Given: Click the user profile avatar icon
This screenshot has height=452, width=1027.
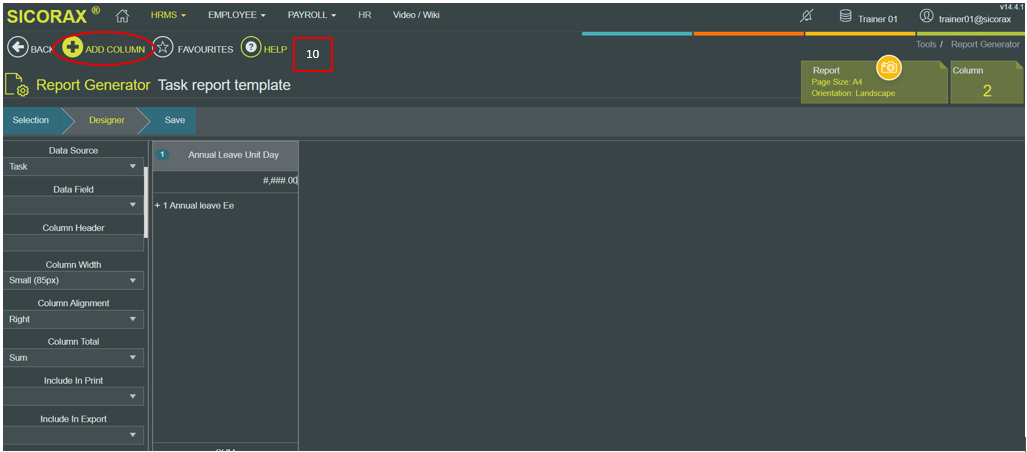Looking at the screenshot, I should 925,16.
